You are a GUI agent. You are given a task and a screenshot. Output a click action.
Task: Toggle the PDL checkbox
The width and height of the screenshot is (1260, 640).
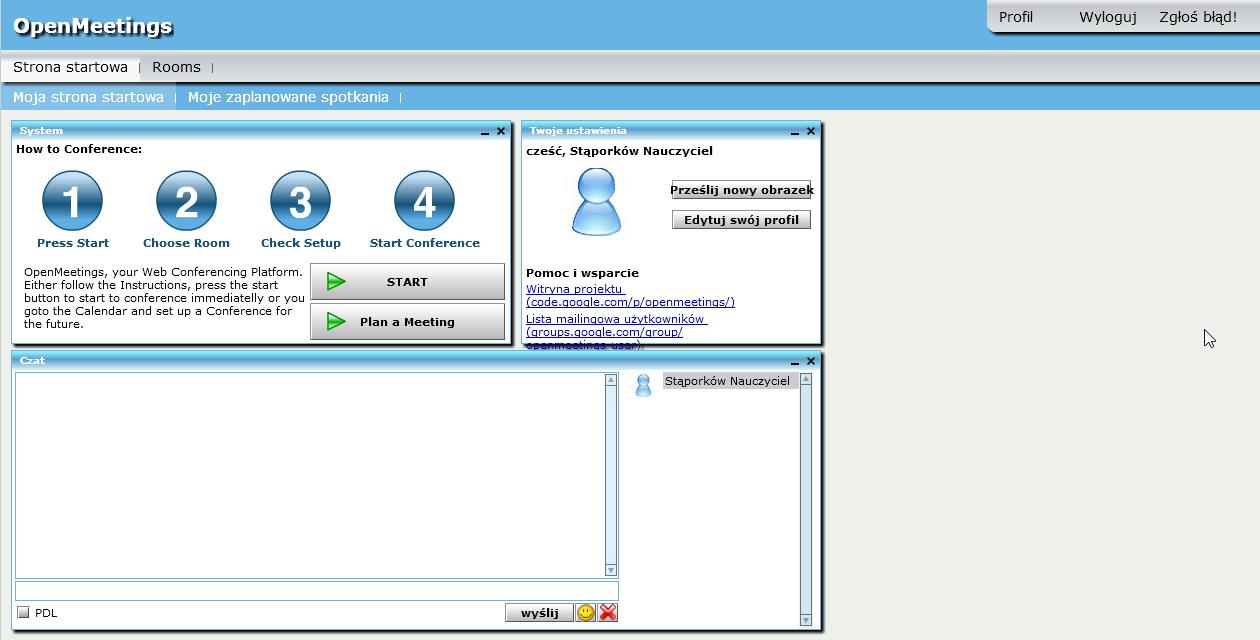(x=23, y=613)
